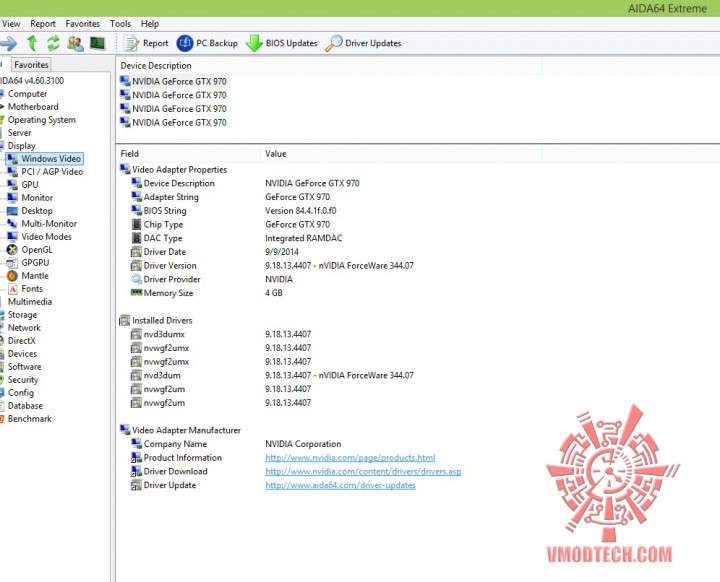This screenshot has width=720, height=582.
Task: Select the GPU tree item
Action: (30, 184)
